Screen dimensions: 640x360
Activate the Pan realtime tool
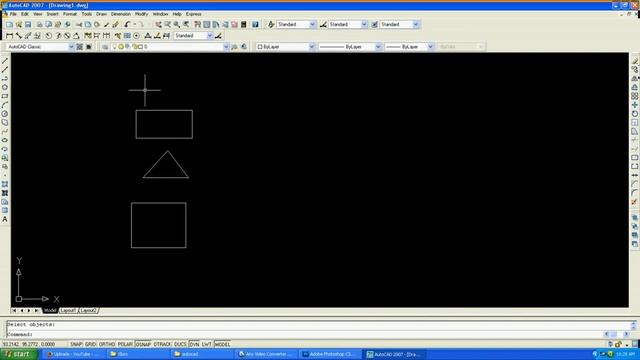click(158, 24)
